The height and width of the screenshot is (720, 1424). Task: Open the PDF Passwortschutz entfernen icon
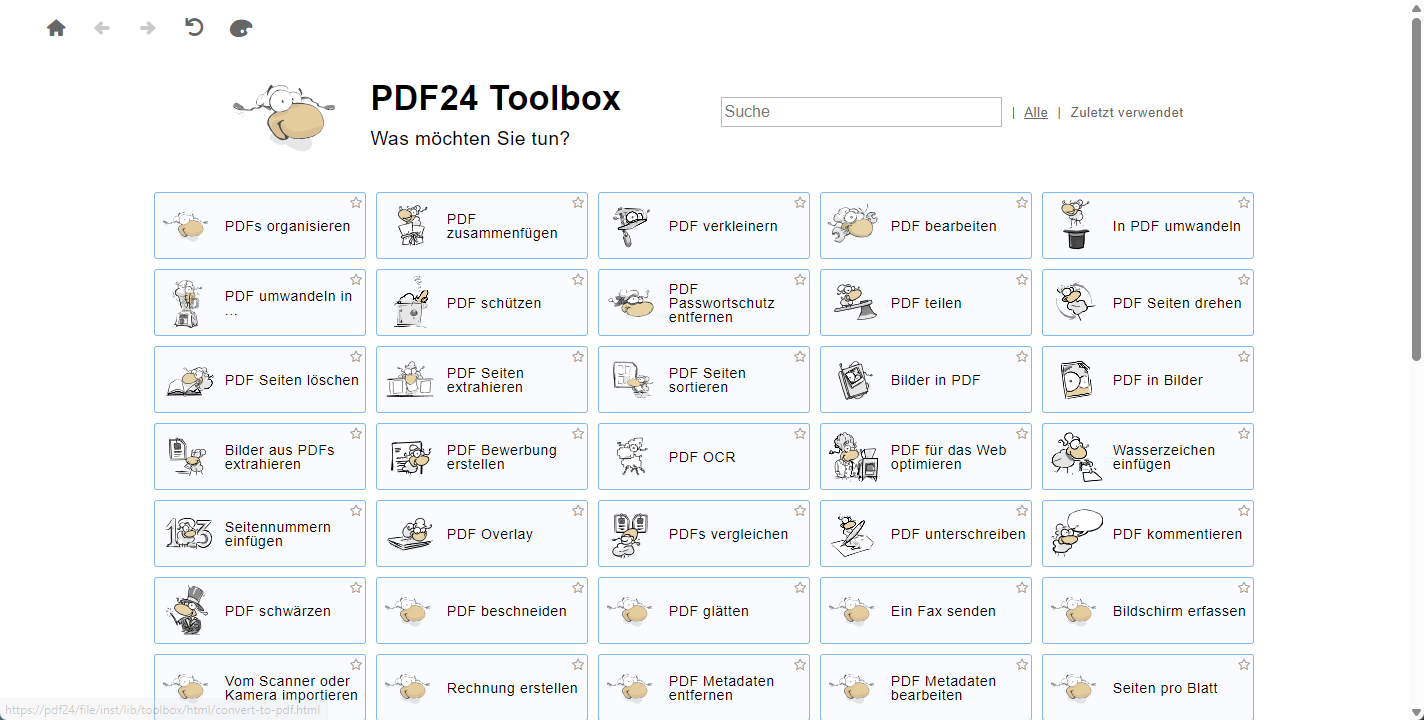630,303
